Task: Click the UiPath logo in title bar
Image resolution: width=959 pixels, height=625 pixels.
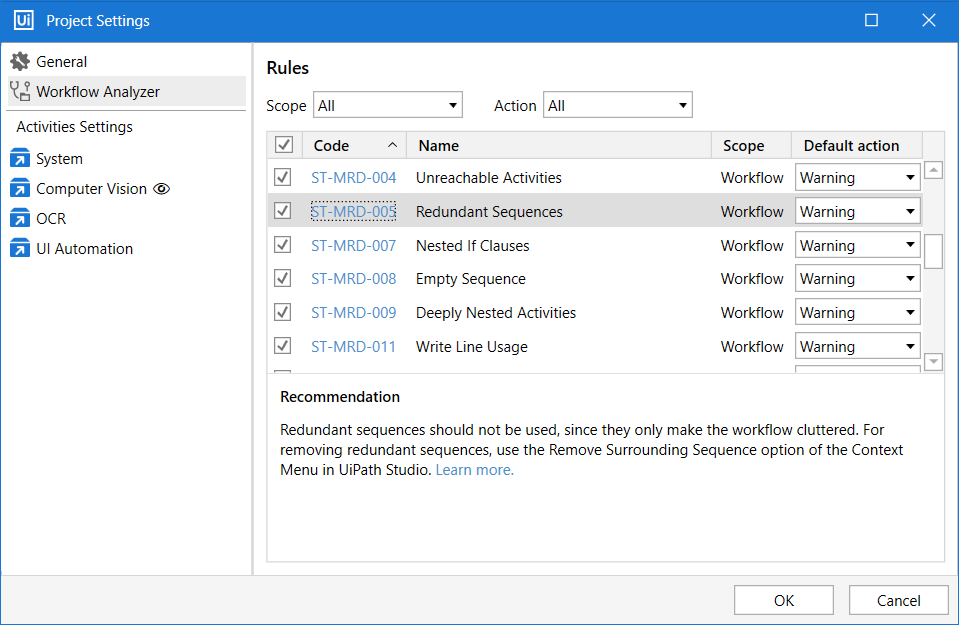Action: (24, 20)
